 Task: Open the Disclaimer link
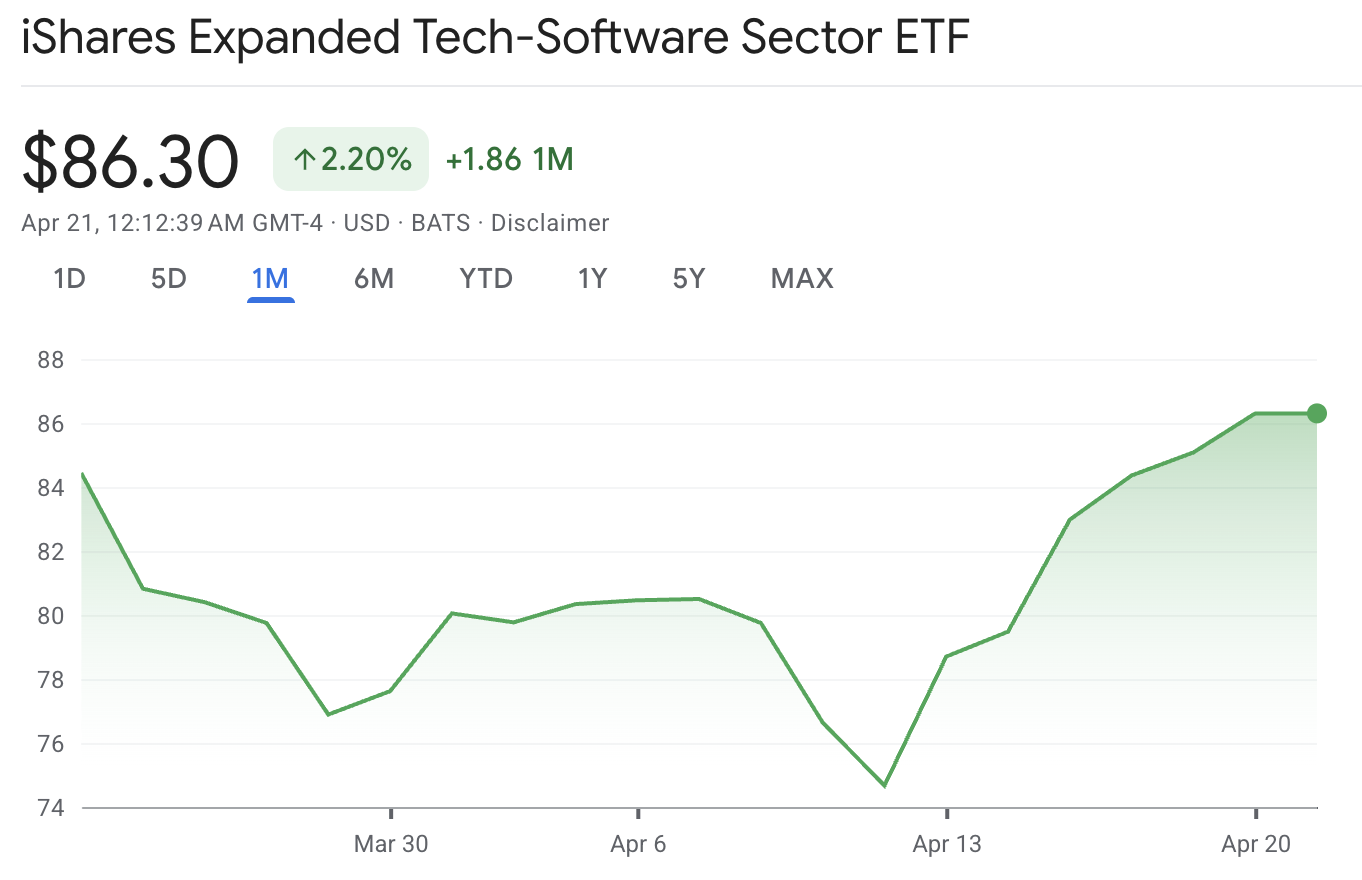(x=549, y=223)
